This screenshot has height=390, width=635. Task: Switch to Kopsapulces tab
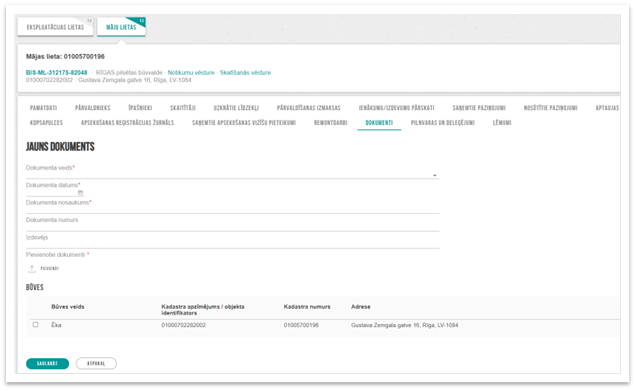pyautogui.click(x=46, y=123)
